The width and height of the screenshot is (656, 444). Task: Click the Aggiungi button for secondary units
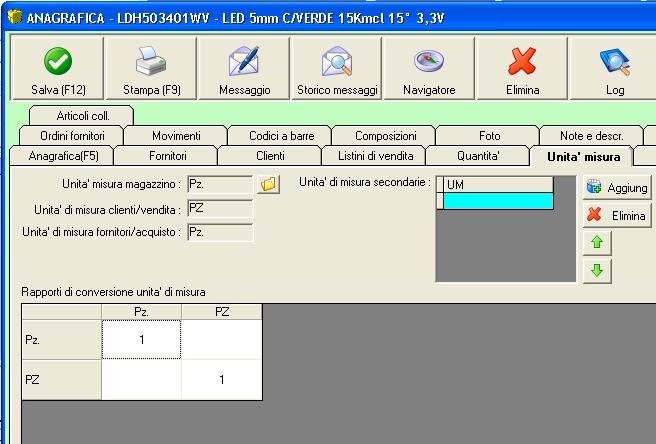click(618, 187)
